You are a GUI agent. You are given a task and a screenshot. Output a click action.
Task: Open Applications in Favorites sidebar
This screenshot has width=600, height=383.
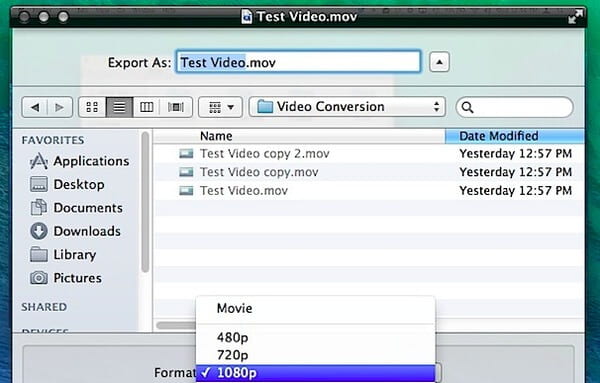[80, 161]
